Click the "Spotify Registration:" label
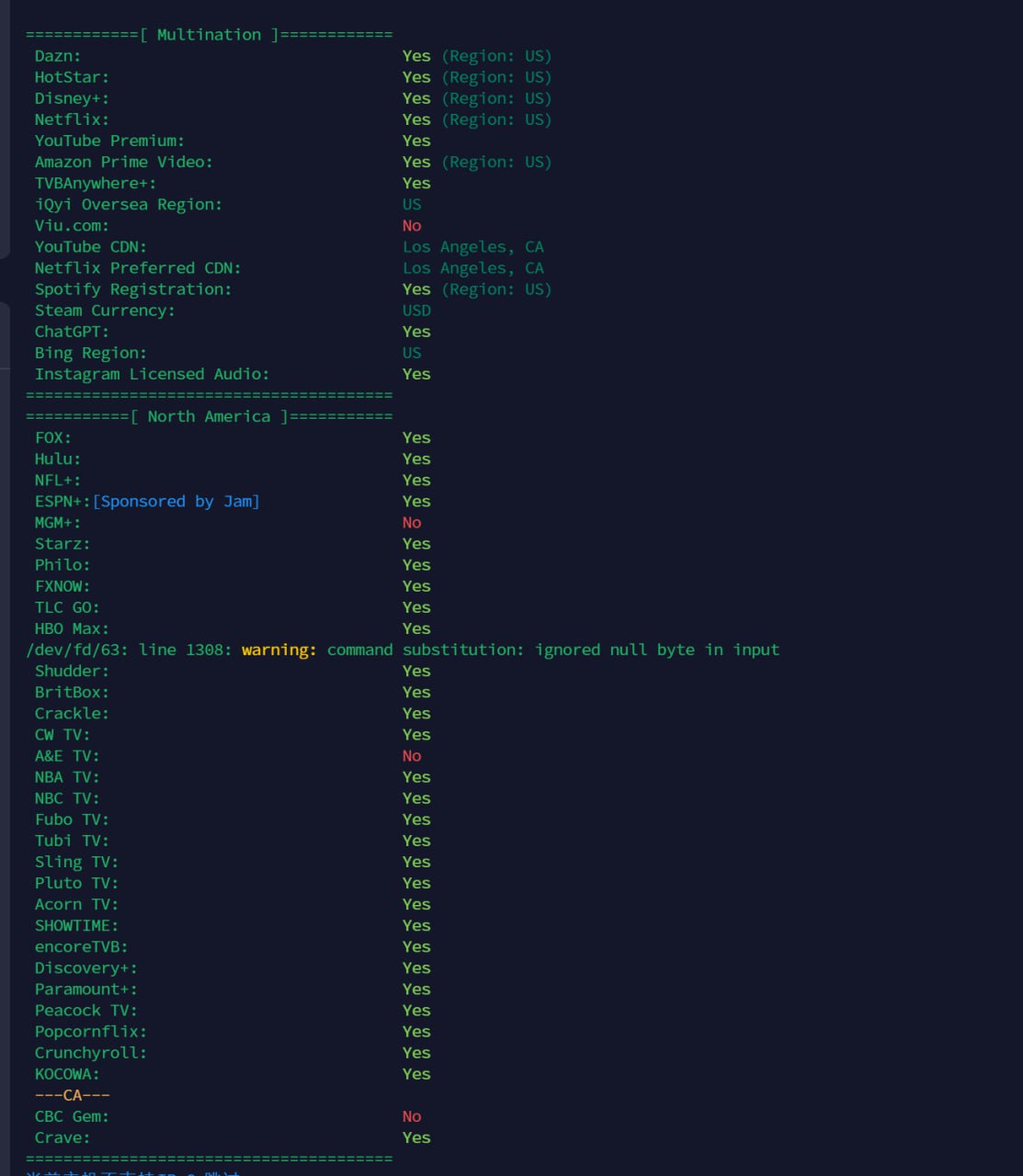1023x1176 pixels. click(x=133, y=288)
